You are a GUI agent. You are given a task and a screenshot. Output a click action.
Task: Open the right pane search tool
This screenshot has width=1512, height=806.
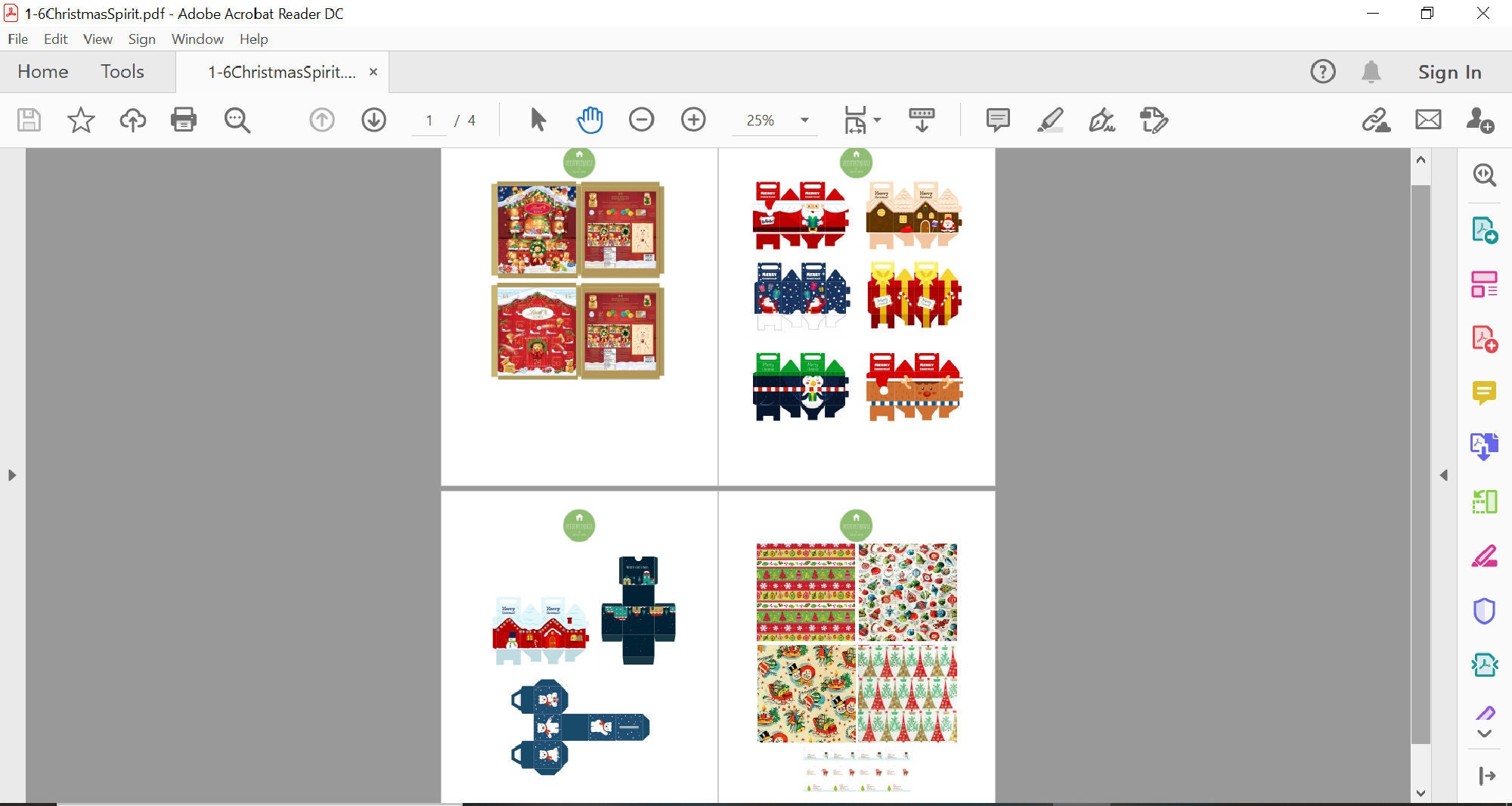(1484, 175)
